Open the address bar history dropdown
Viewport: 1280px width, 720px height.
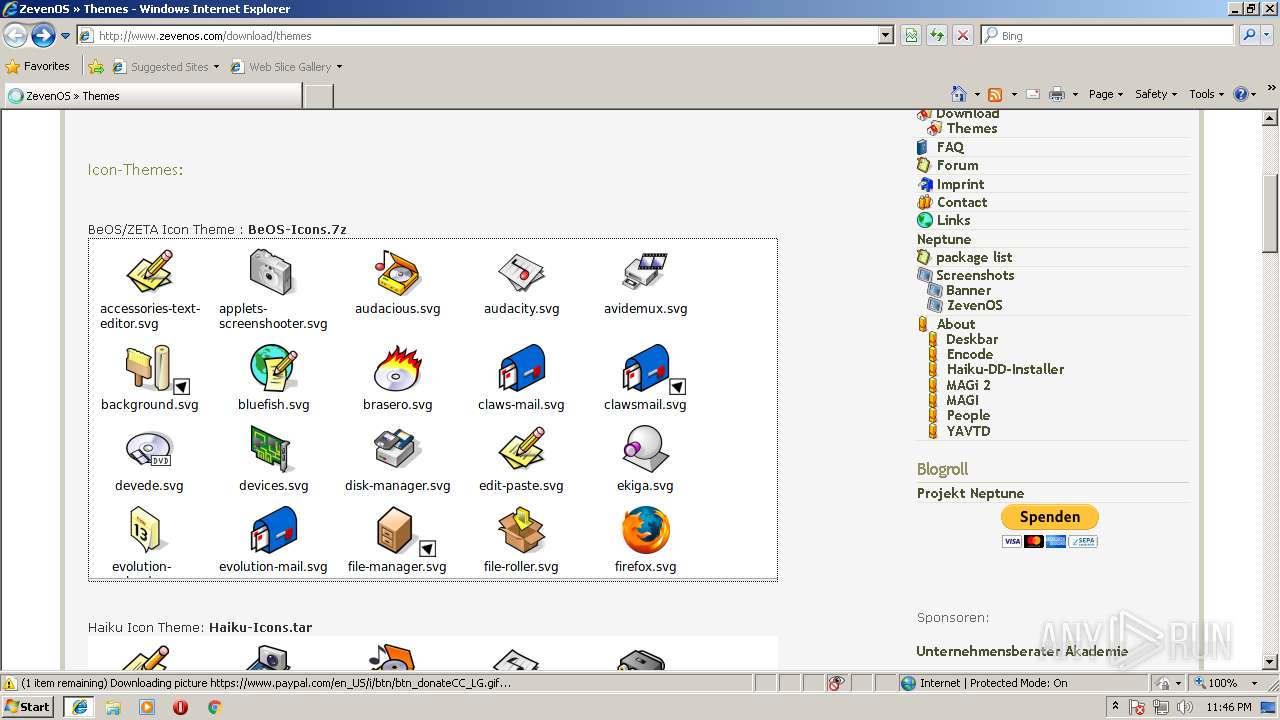point(886,35)
